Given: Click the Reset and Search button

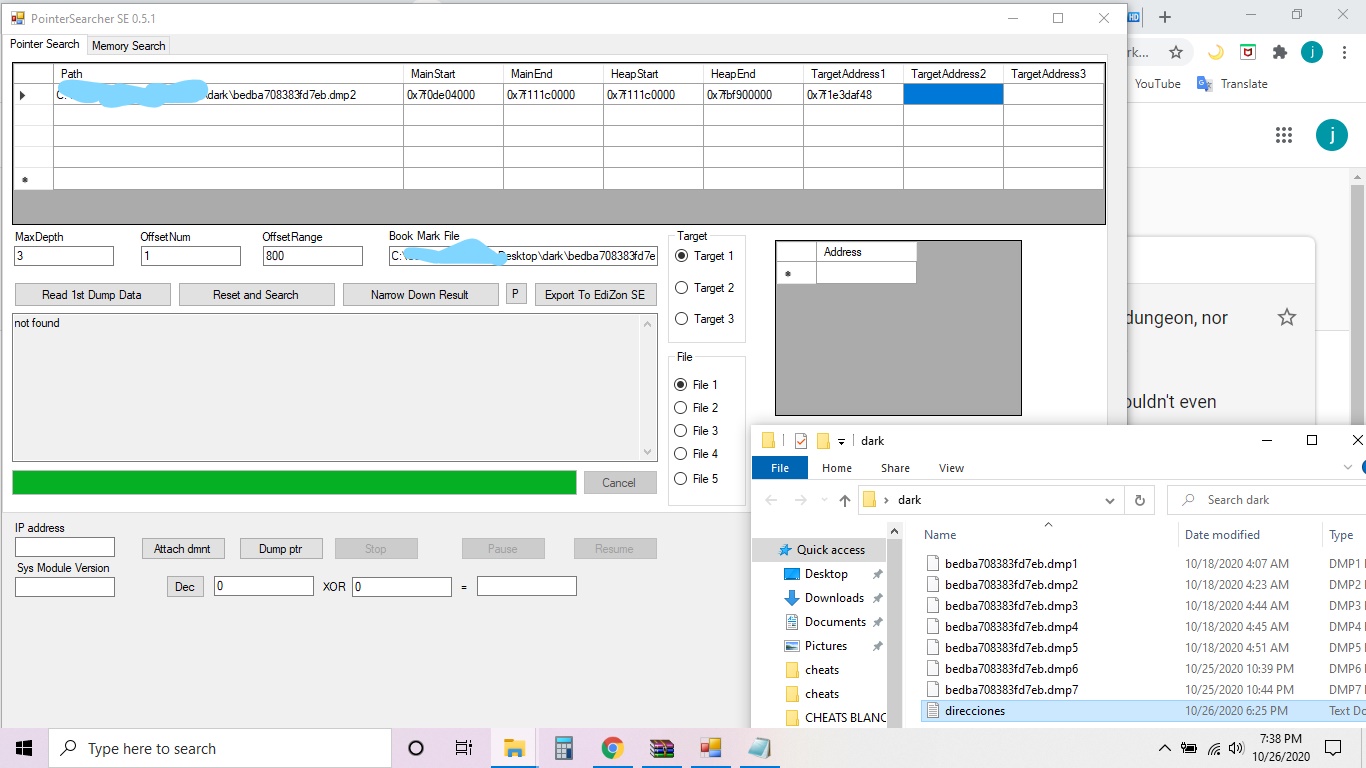Looking at the screenshot, I should point(255,295).
